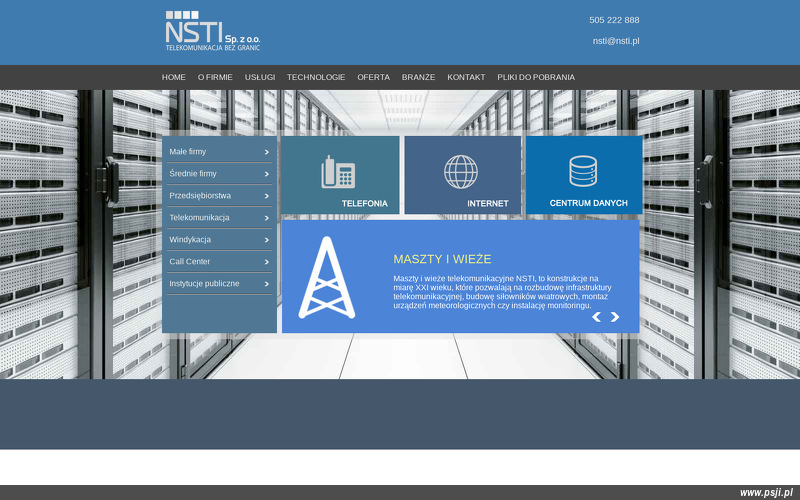Screen dimensions: 800x500
Task: Click the phone number 505 222 888
Action: pyautogui.click(x=614, y=20)
